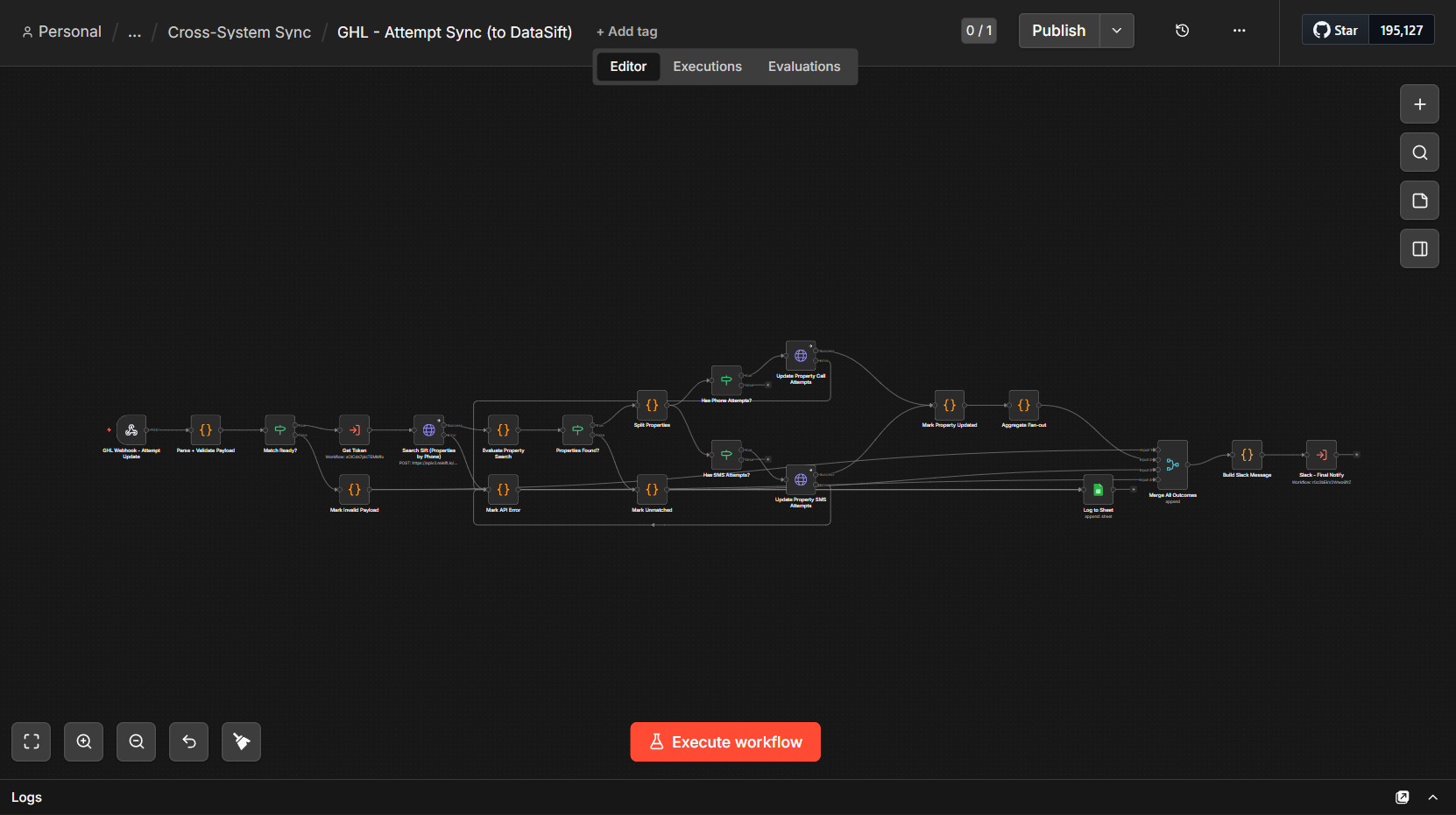This screenshot has height=815, width=1456.
Task: Zoom in on the canvas
Action: point(84,741)
